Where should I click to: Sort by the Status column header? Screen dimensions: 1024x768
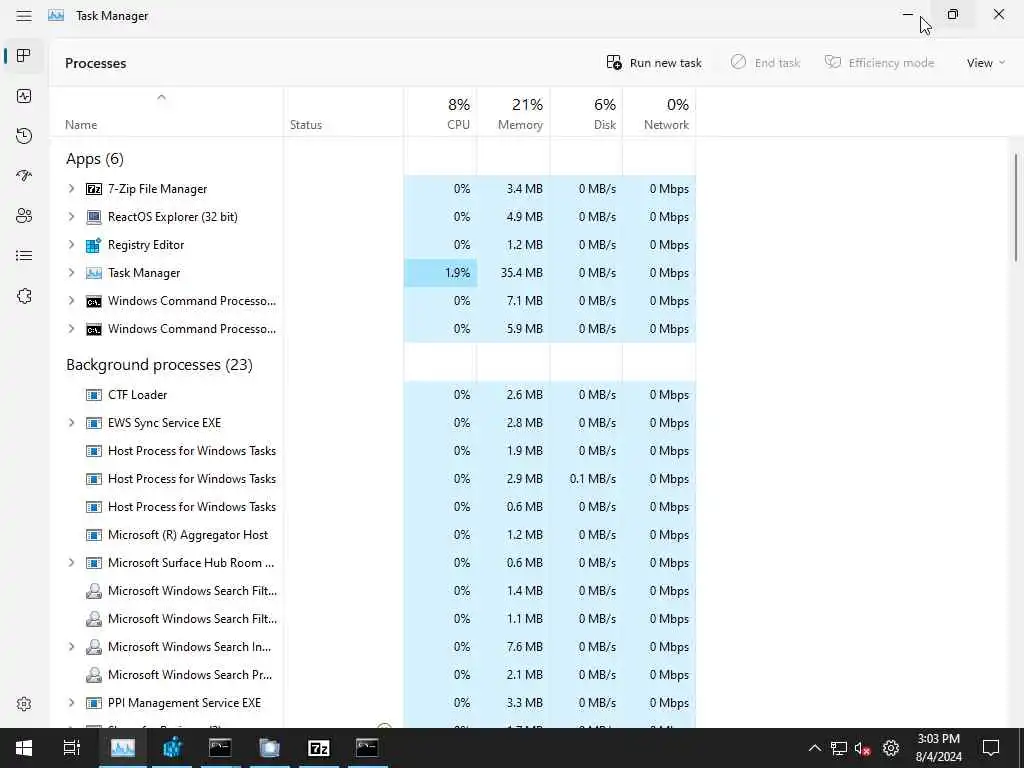pyautogui.click(x=344, y=112)
